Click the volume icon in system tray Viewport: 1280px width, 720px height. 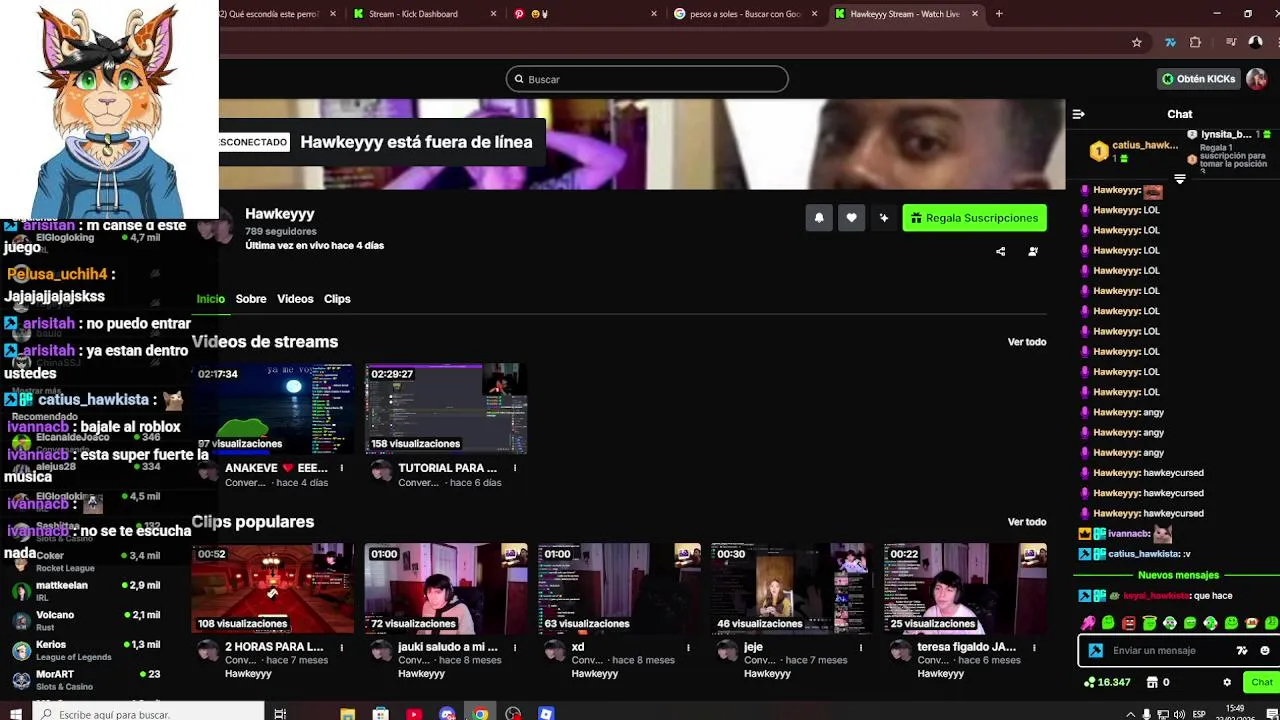(x=1178, y=714)
